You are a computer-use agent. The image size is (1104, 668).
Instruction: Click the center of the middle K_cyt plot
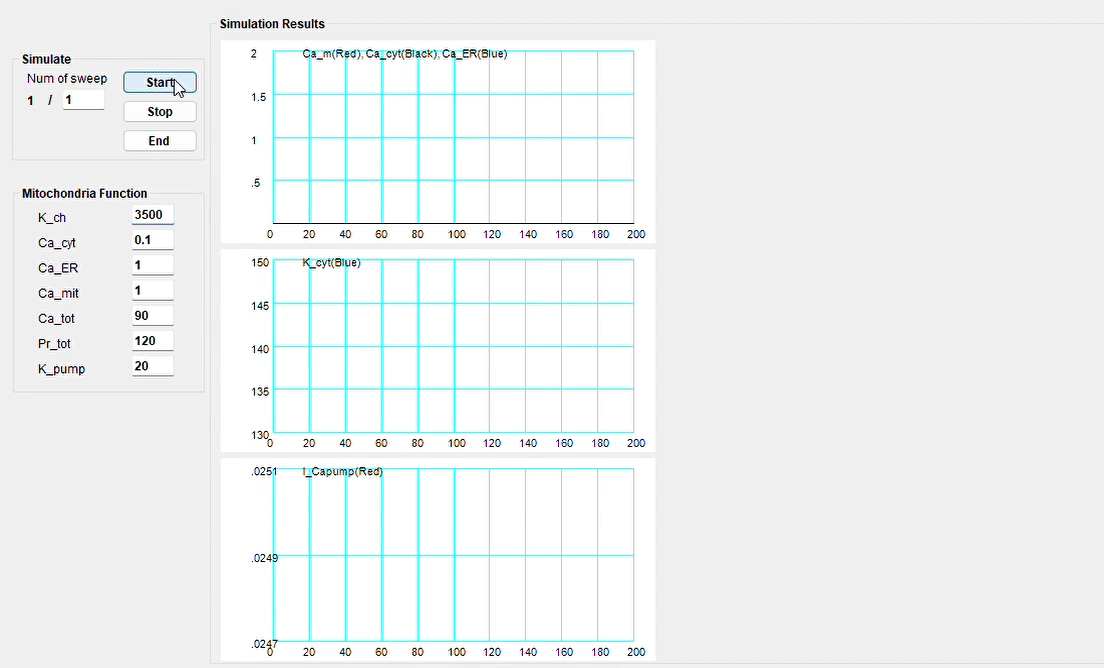[453, 347]
